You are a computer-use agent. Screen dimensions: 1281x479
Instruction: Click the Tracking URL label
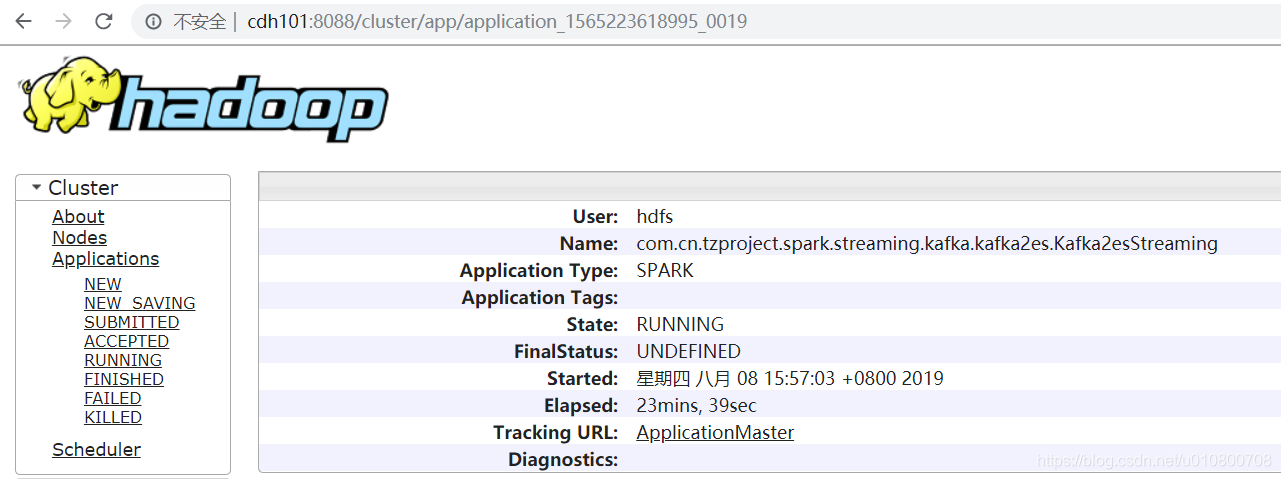pyautogui.click(x=556, y=433)
